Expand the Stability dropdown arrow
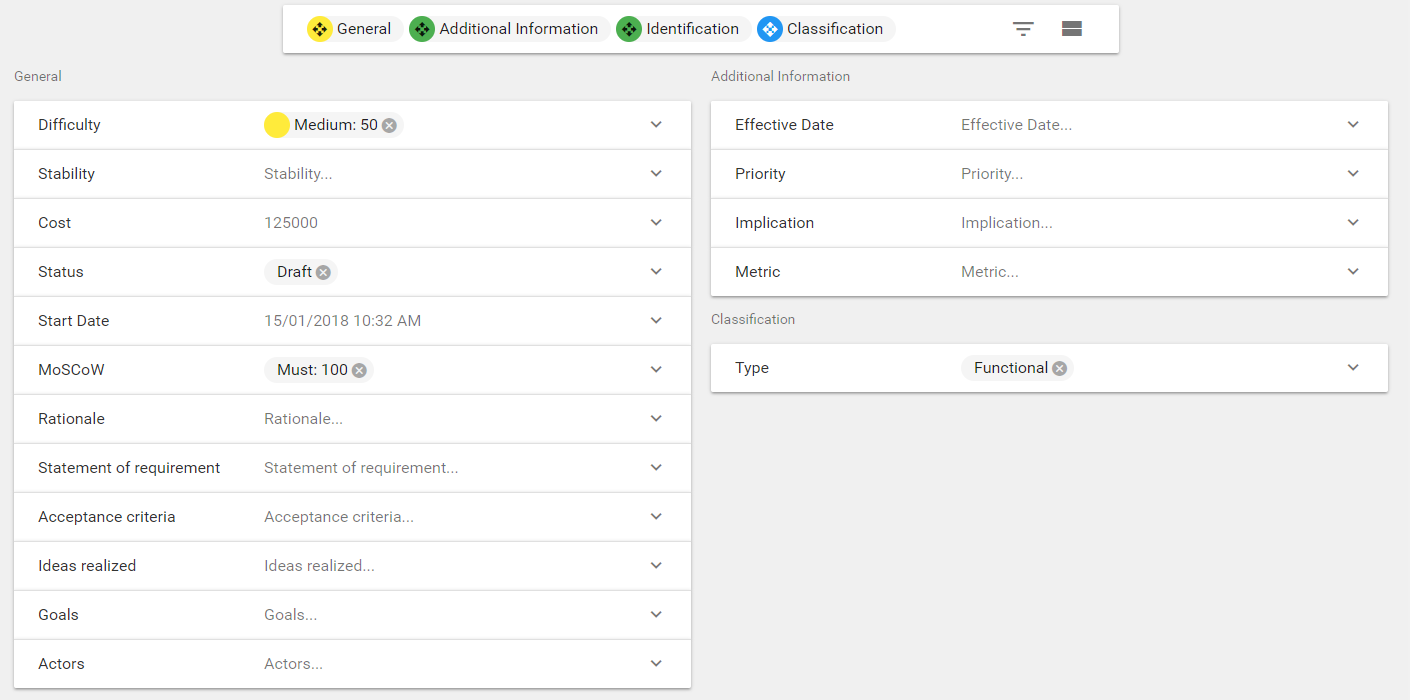Image resolution: width=1410 pixels, height=700 pixels. click(656, 174)
